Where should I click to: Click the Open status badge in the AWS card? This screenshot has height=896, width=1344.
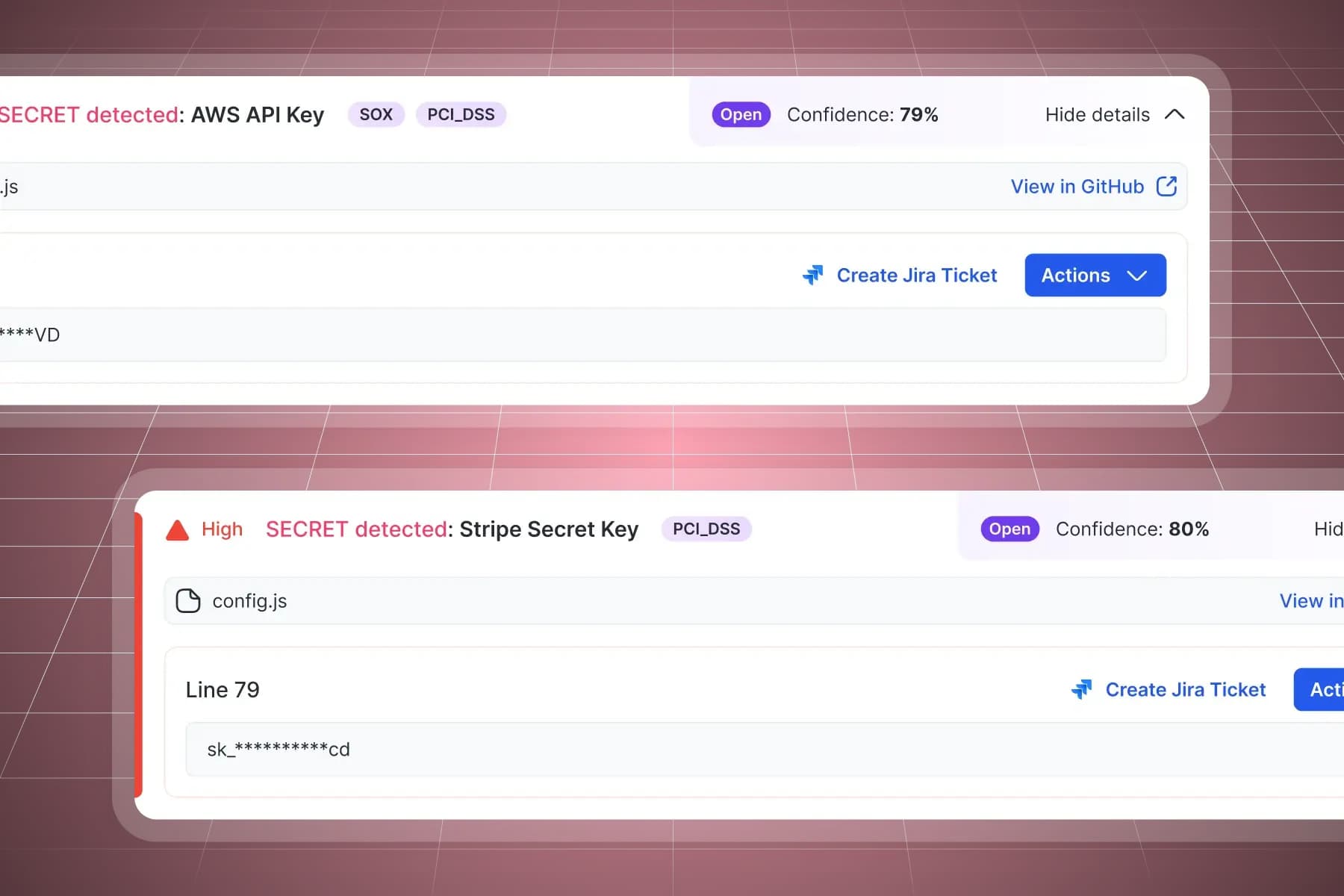[741, 114]
